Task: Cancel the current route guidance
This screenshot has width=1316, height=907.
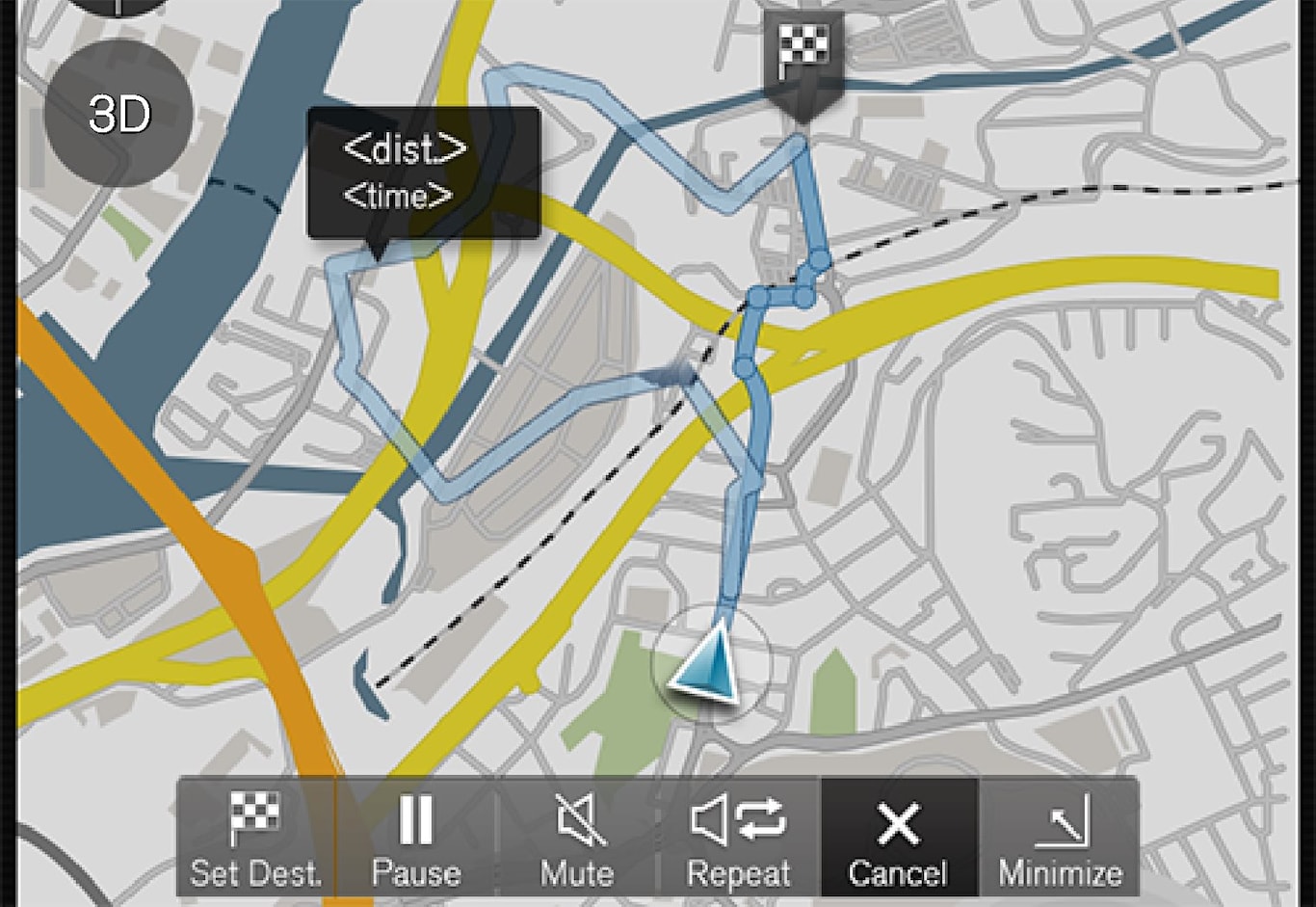Action: coord(899,838)
